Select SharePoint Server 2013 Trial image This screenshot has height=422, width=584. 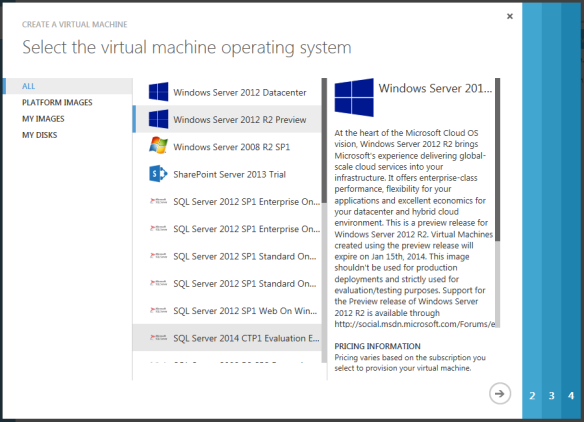coord(227,174)
